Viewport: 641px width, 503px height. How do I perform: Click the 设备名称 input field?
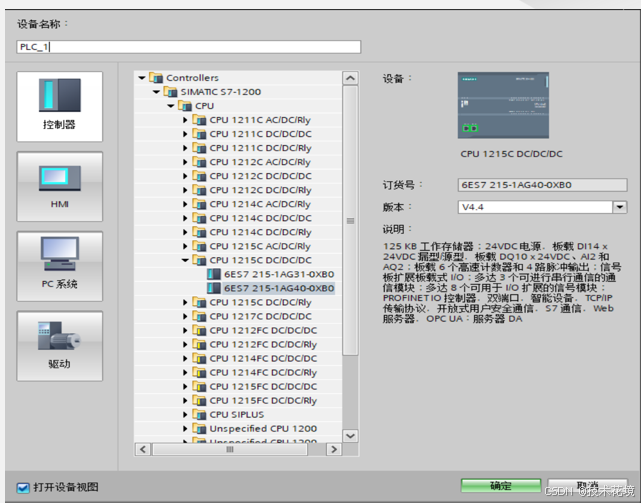[x=189, y=47]
